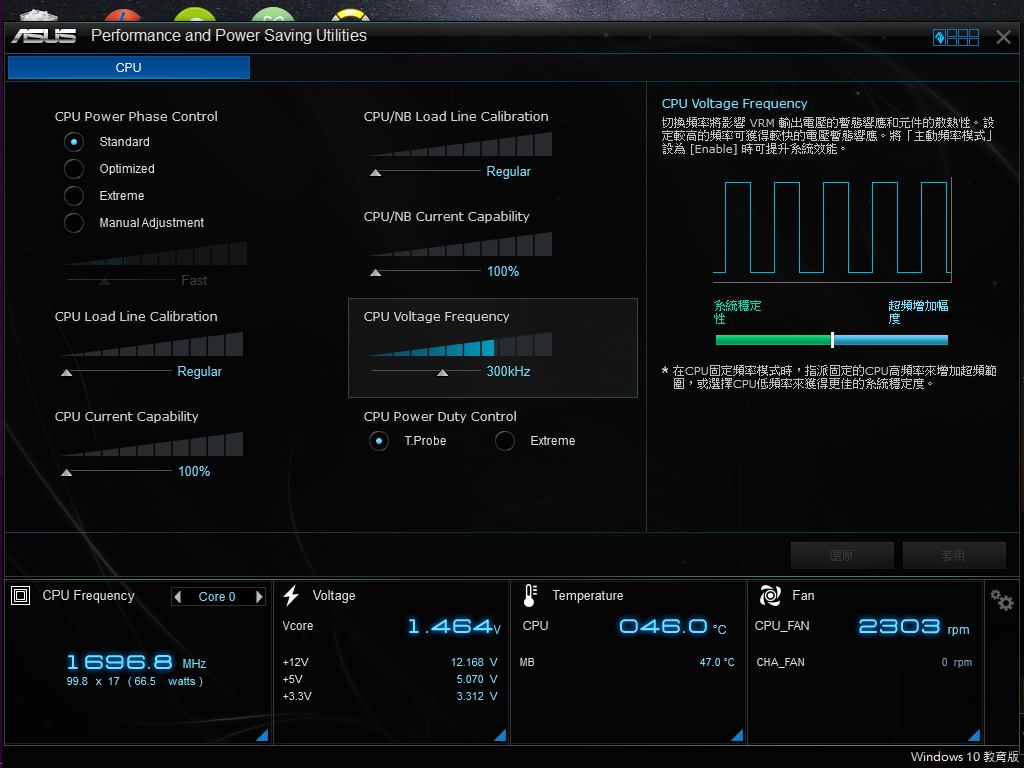Open the CPU tab
This screenshot has width=1024, height=768.
tap(129, 67)
